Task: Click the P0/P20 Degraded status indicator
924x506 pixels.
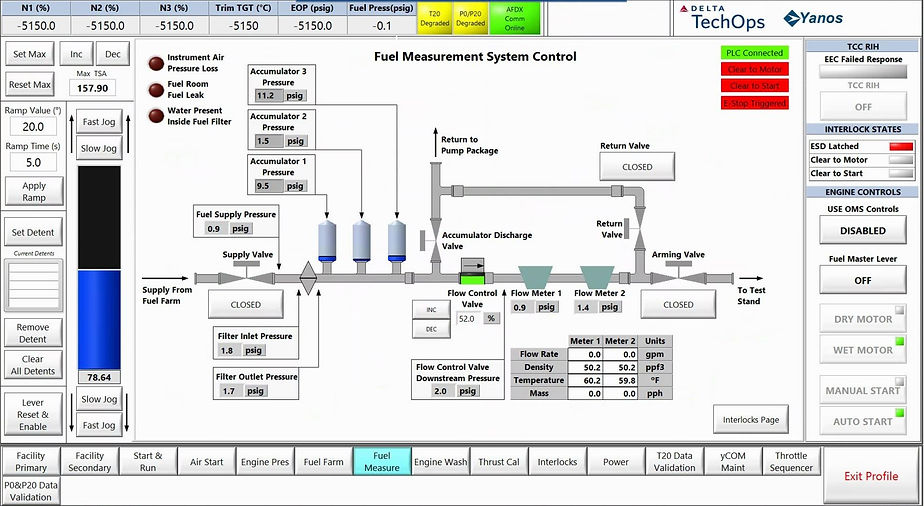Action: (x=471, y=18)
